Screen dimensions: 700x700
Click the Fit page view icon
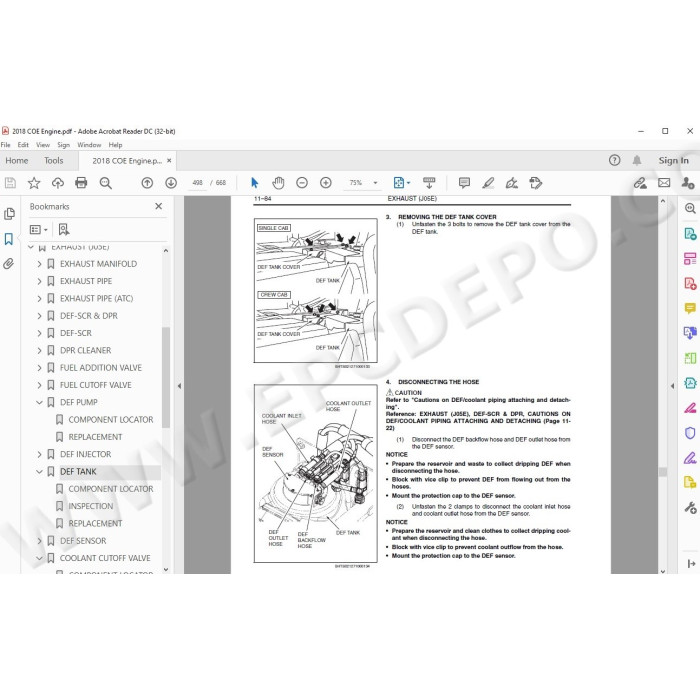click(399, 183)
